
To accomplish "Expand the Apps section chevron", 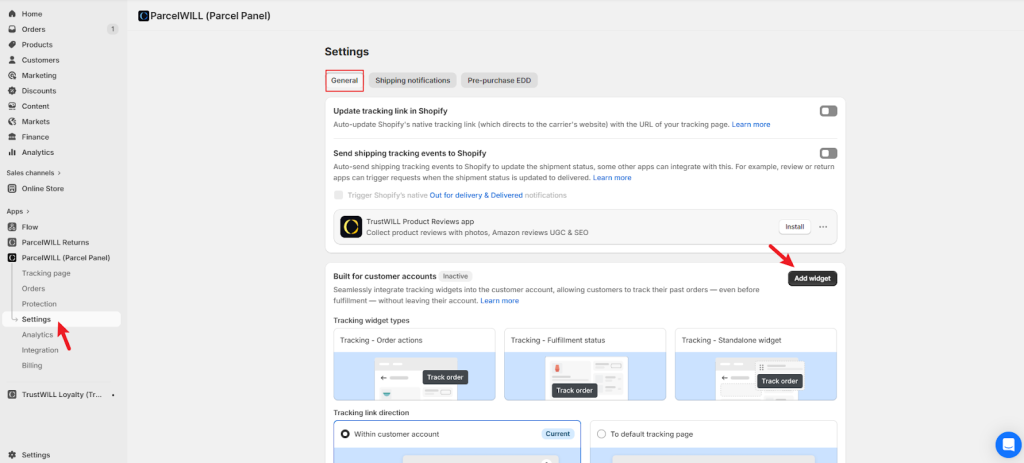I will point(29,212).
